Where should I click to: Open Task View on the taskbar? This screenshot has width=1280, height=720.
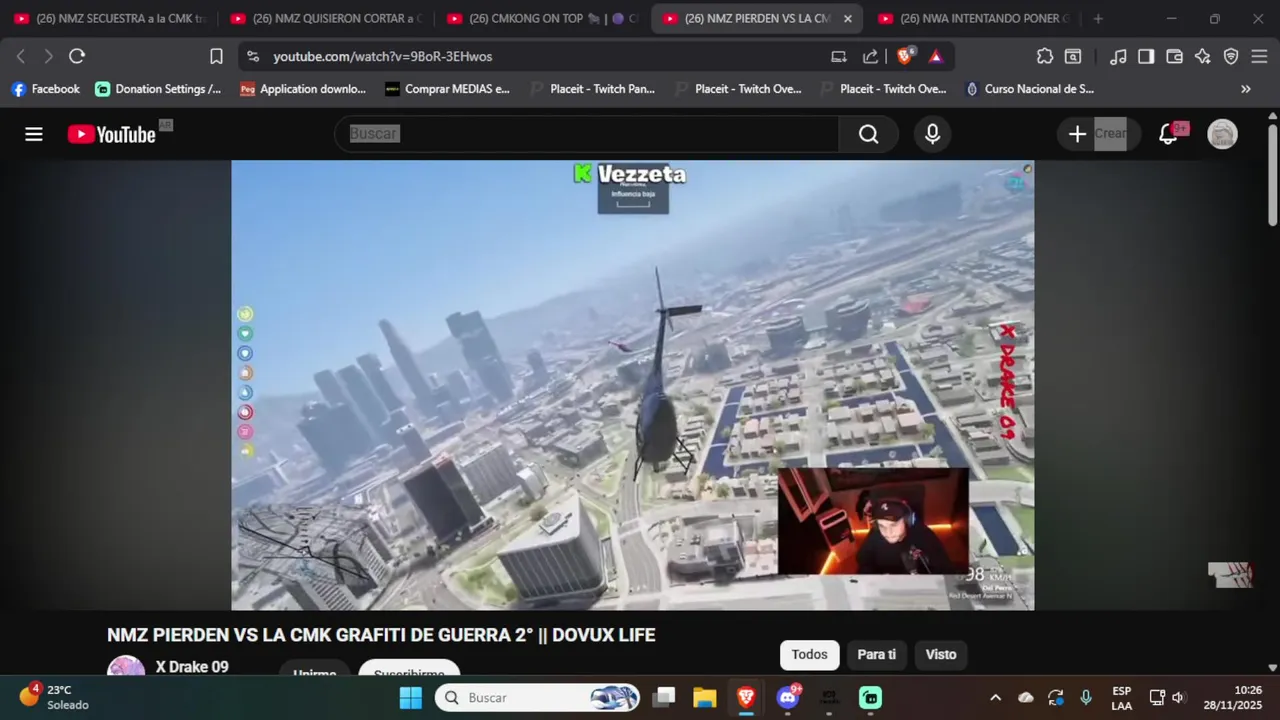pos(664,697)
